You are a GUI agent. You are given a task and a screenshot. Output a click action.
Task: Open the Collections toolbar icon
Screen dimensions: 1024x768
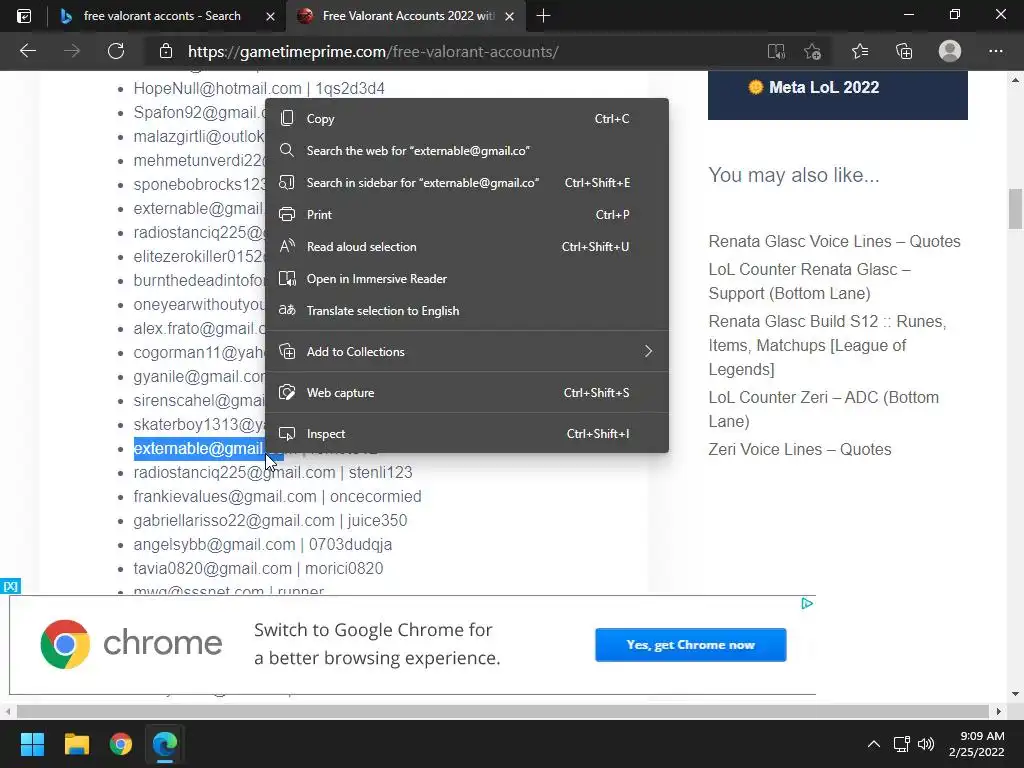pos(904,51)
